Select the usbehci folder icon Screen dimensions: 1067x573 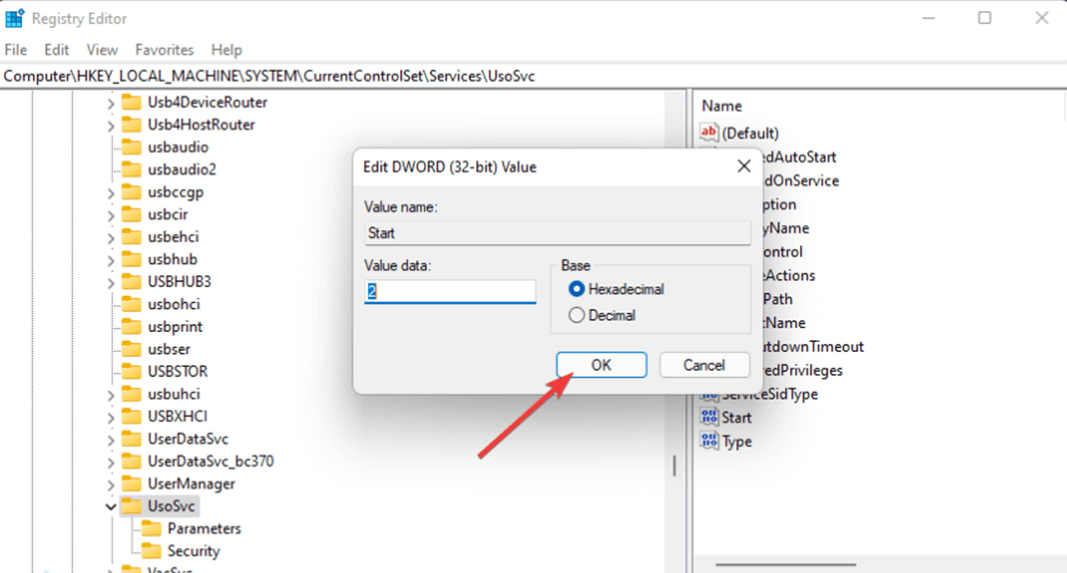[x=131, y=237]
